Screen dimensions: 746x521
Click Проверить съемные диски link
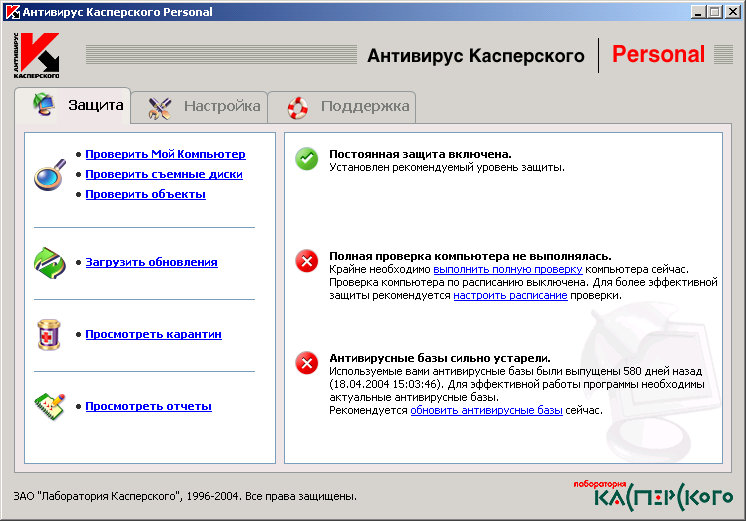(164, 174)
